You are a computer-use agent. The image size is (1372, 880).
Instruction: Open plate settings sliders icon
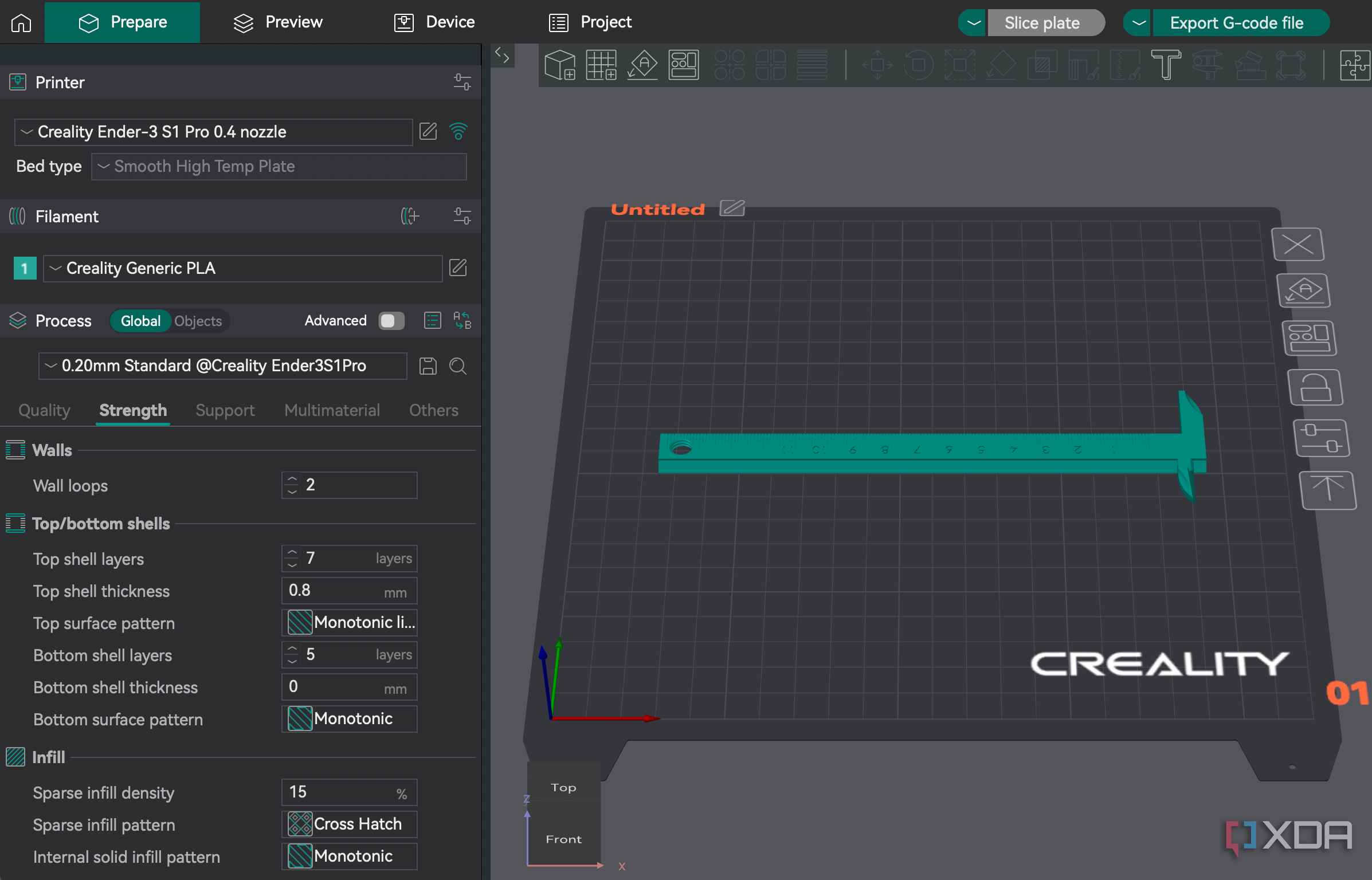[1322, 438]
